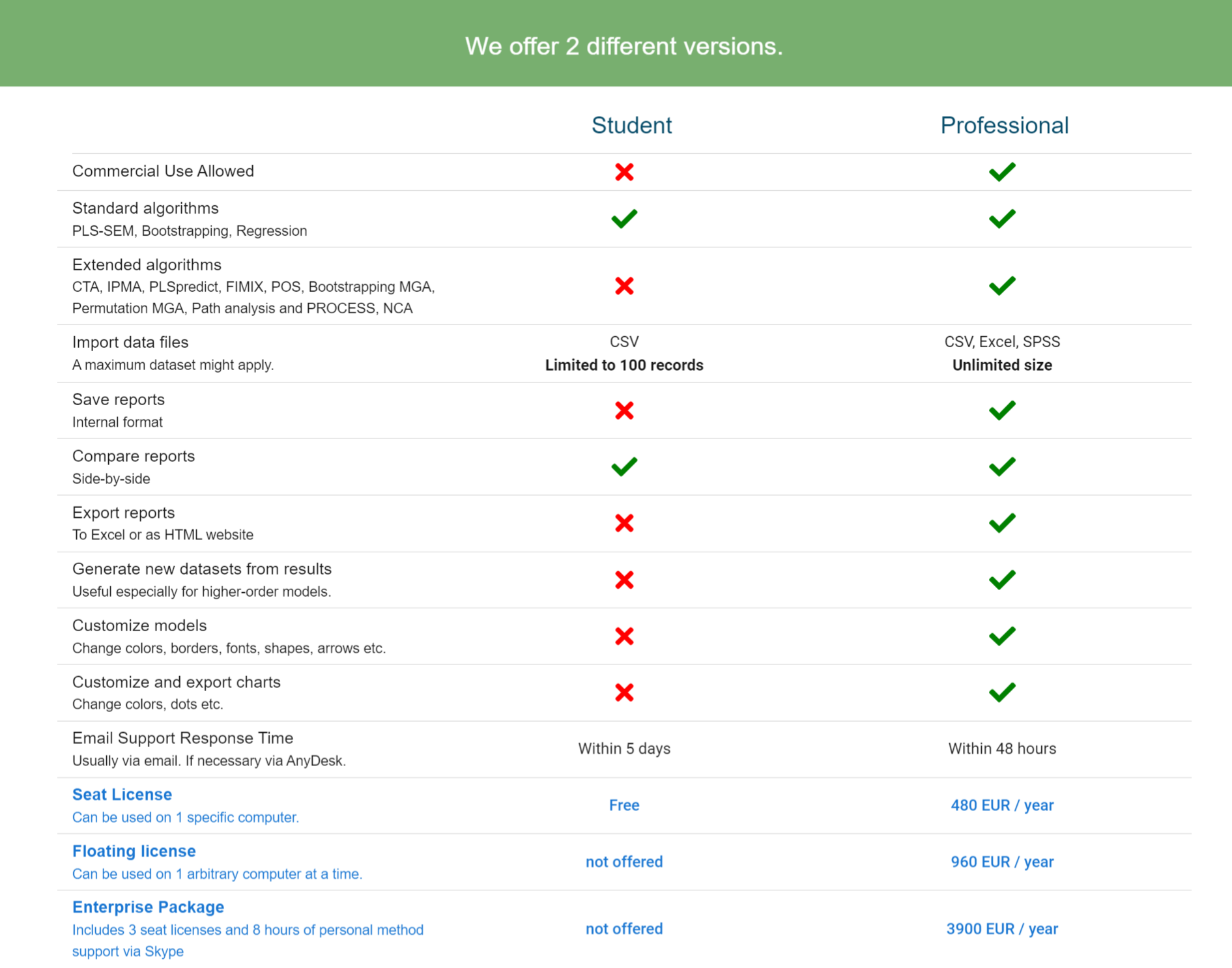
Task: Click Student checkmark for Compare reports
Action: pyautogui.click(x=624, y=467)
